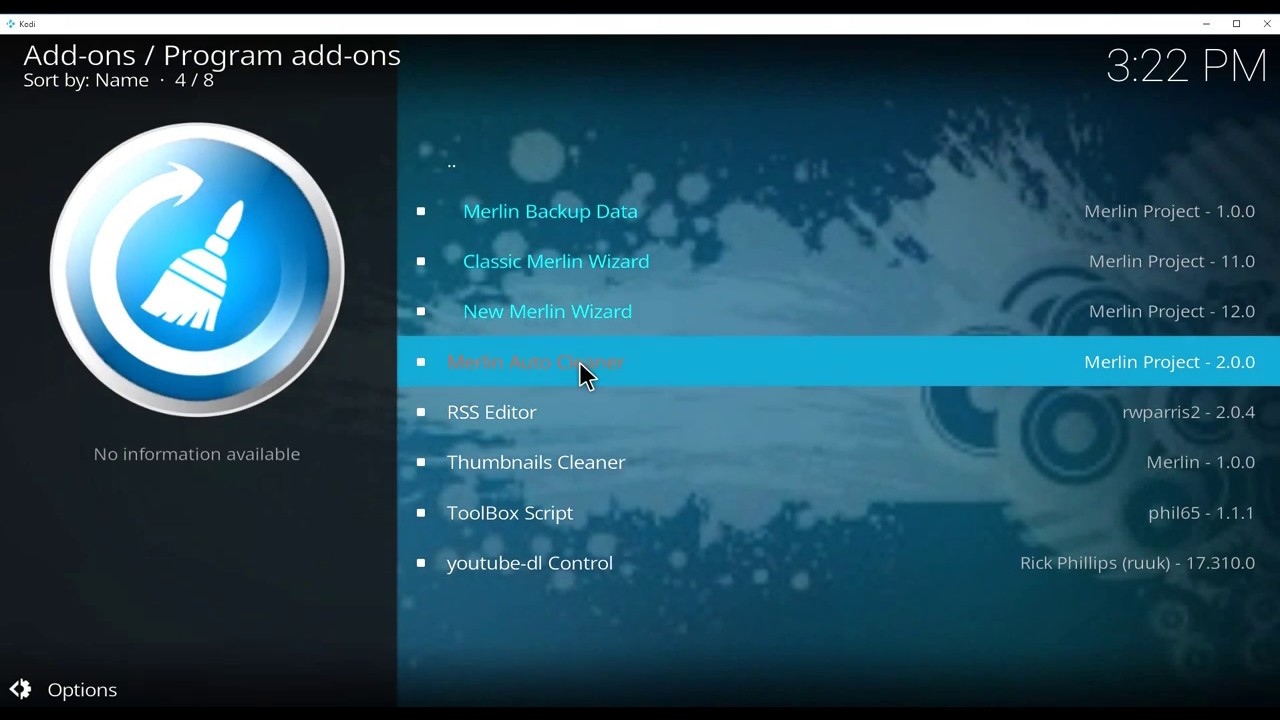Click the bullet icon beside youtube-dl Control
Image resolution: width=1280 pixels, height=720 pixels.
pyautogui.click(x=421, y=563)
